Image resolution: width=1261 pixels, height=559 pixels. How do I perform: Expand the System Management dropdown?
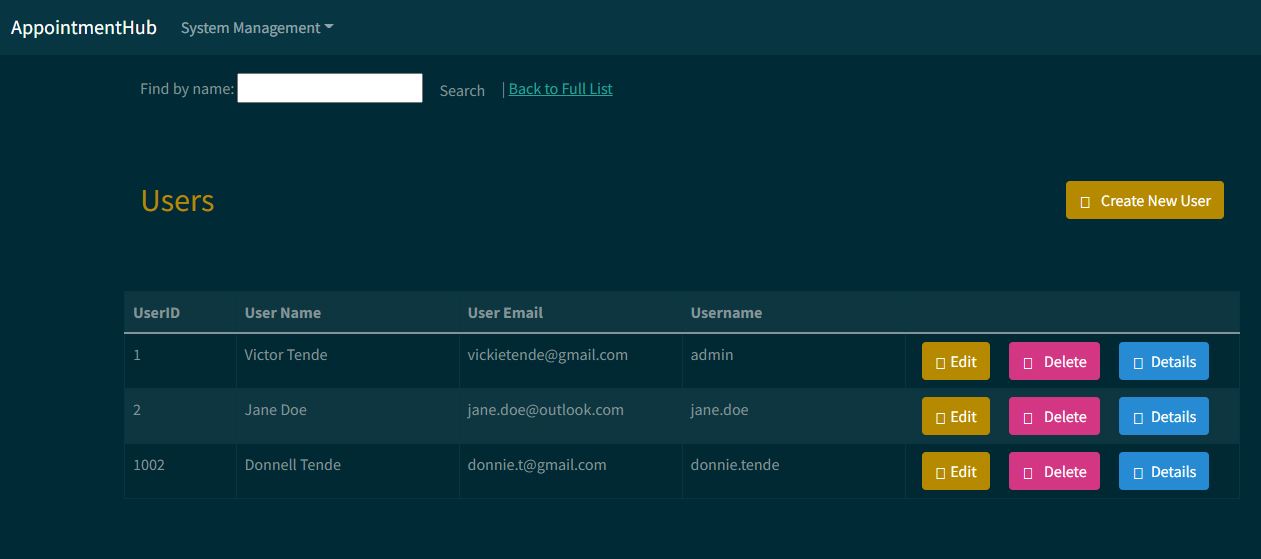tap(257, 28)
